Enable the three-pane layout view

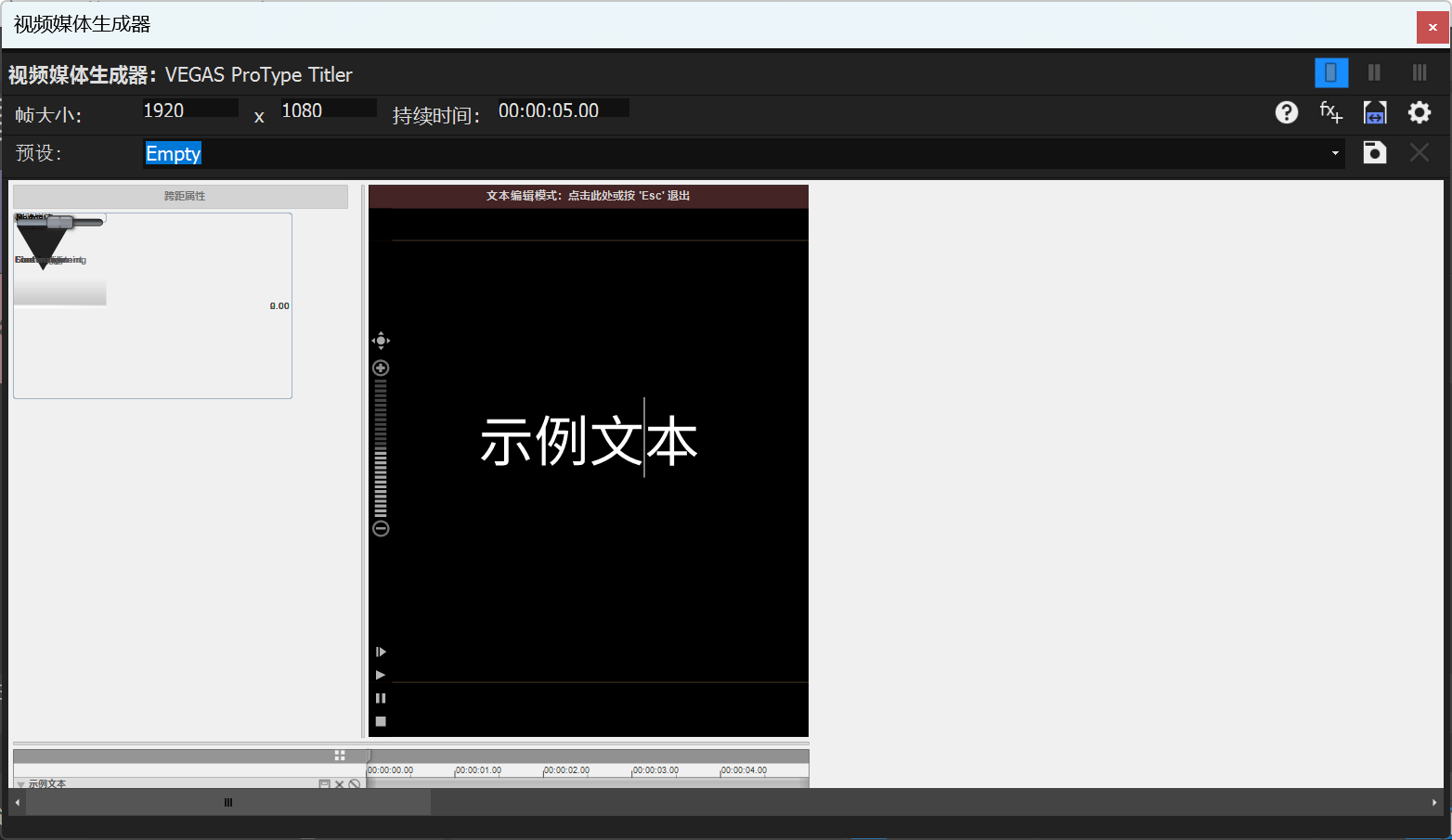point(1420,72)
